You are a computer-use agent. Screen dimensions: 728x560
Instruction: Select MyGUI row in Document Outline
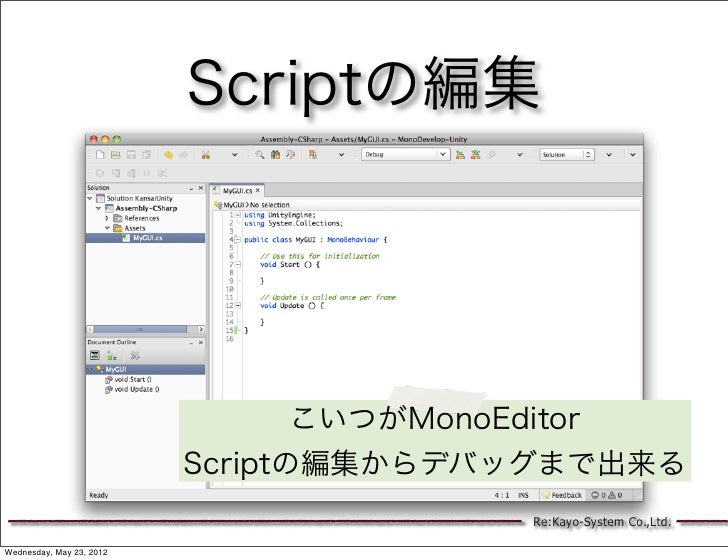coord(145,370)
